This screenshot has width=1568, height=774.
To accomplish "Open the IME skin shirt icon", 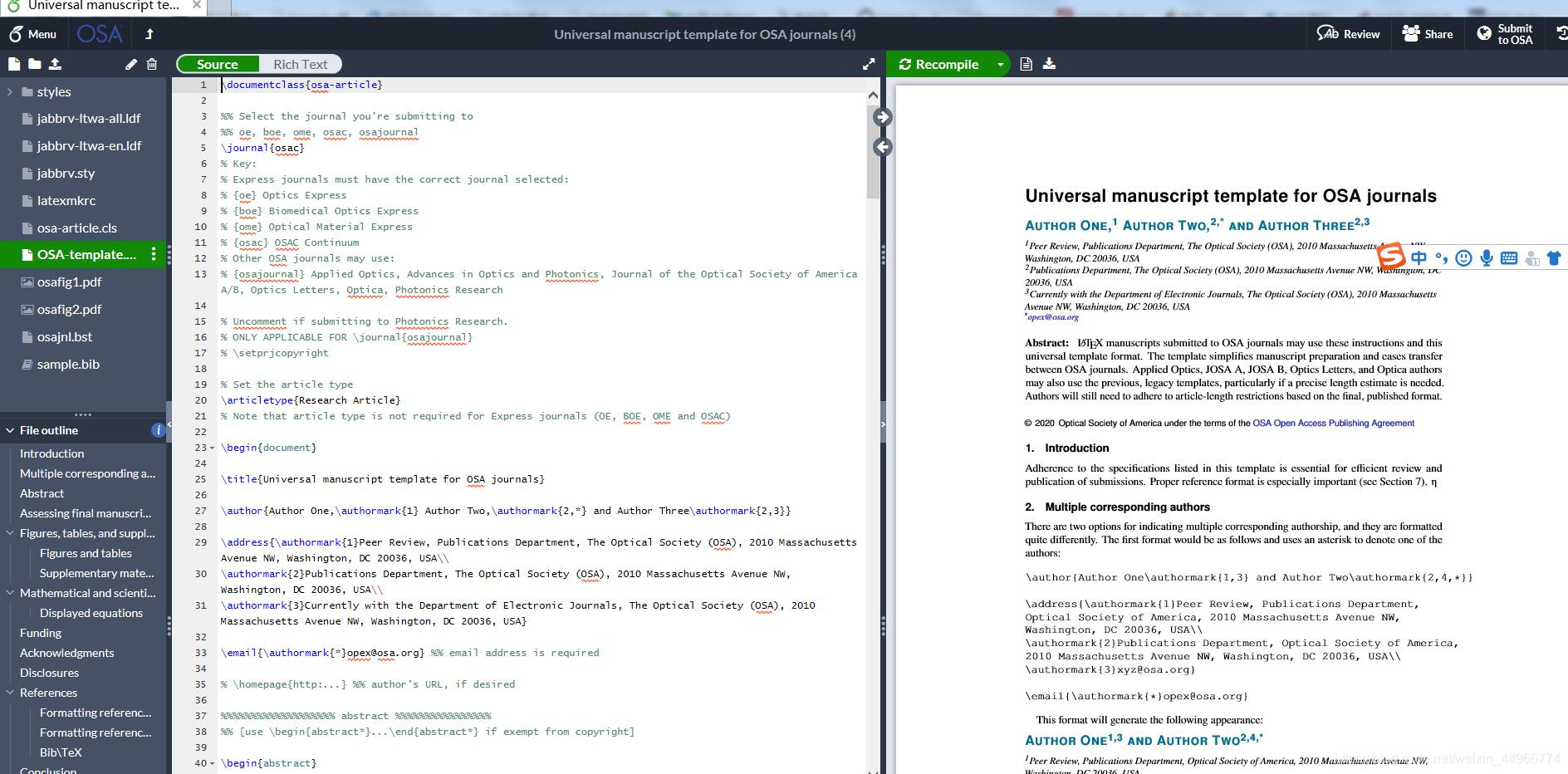I will pyautogui.click(x=1554, y=258).
